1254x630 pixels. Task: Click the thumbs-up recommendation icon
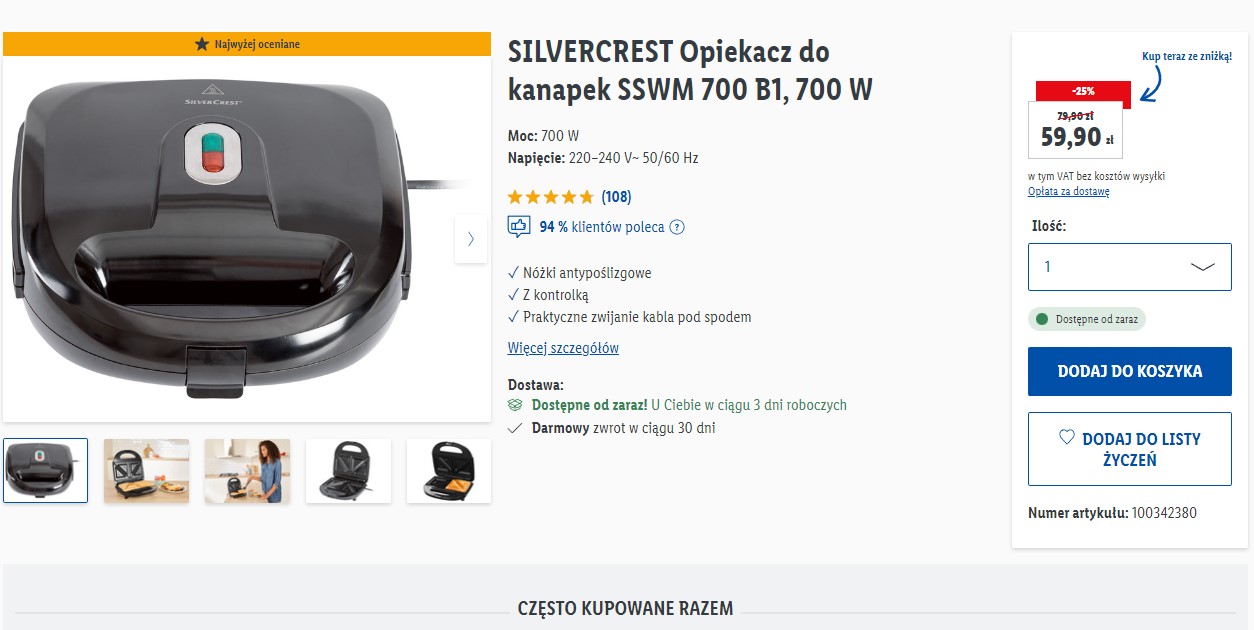point(519,226)
